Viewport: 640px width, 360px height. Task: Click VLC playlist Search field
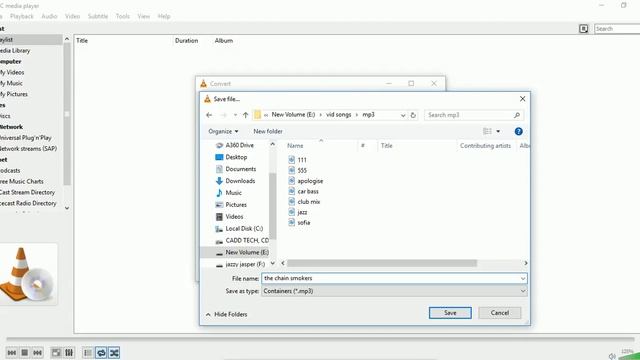[x=617, y=29]
